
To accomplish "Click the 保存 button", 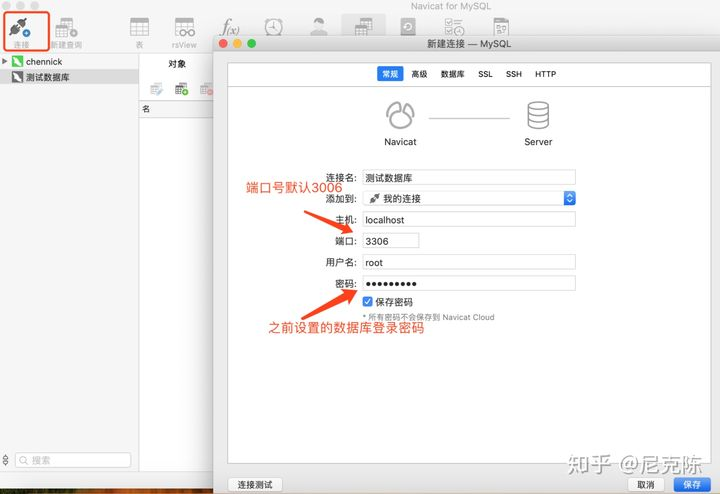I will coord(692,484).
